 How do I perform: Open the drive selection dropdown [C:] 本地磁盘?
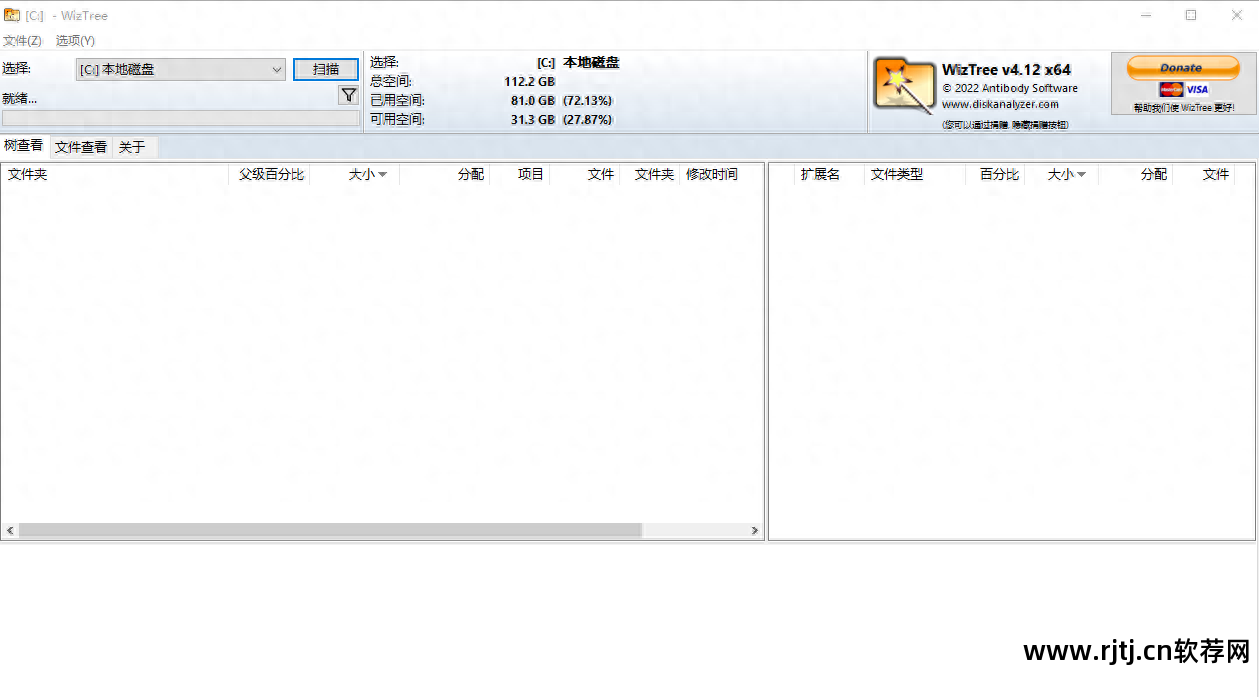[181, 69]
